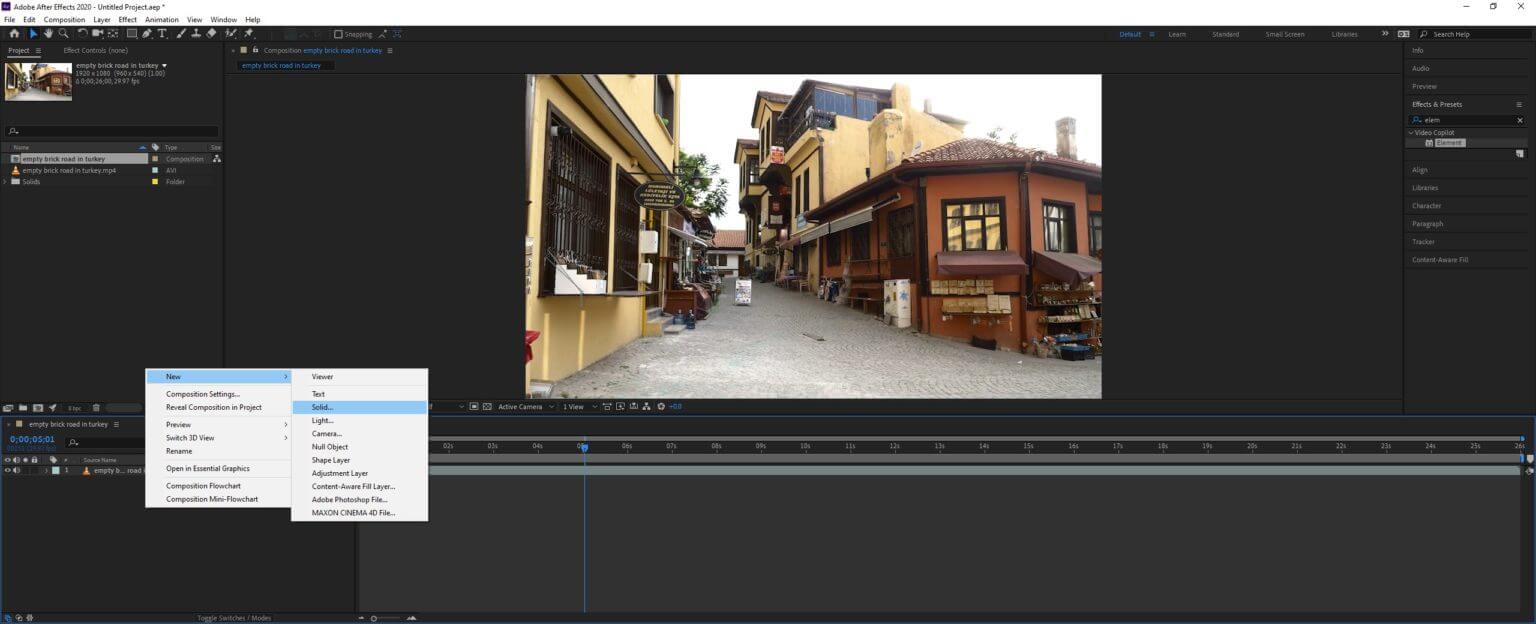Click the Home tool icon
This screenshot has height=624, width=1536.
tap(14, 33)
